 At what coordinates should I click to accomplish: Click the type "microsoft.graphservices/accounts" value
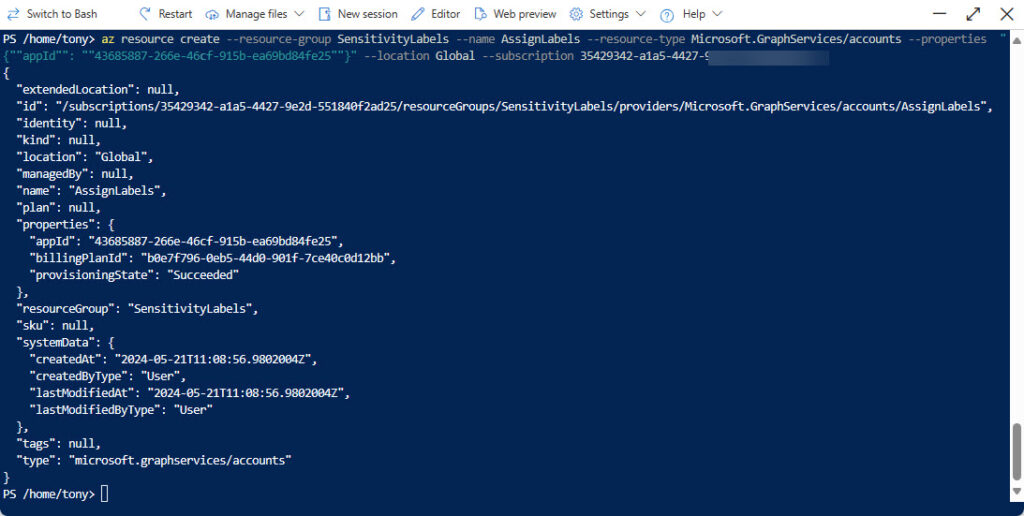point(180,460)
